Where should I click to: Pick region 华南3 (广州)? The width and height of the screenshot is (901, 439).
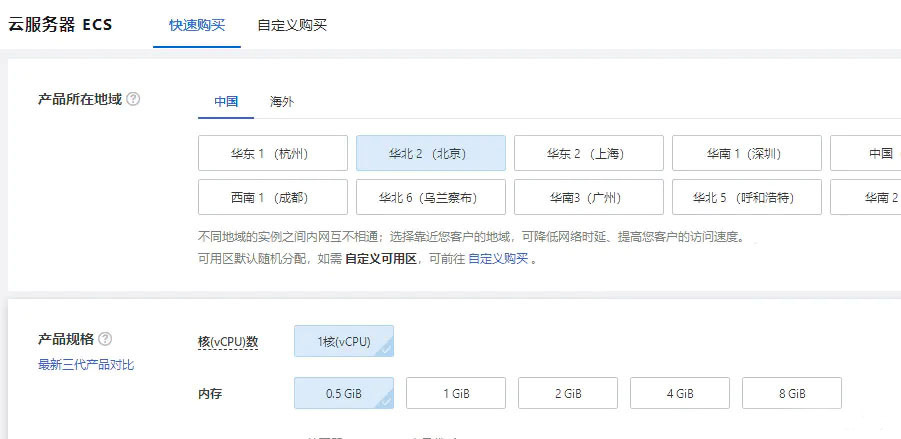pos(589,197)
